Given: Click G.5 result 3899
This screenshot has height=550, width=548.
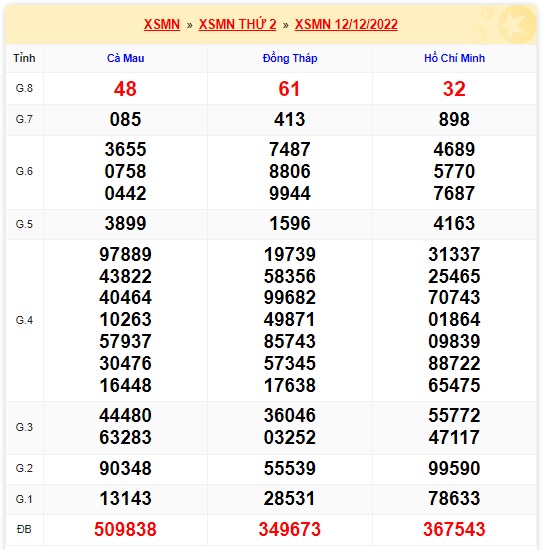Looking at the screenshot, I should [x=125, y=223].
